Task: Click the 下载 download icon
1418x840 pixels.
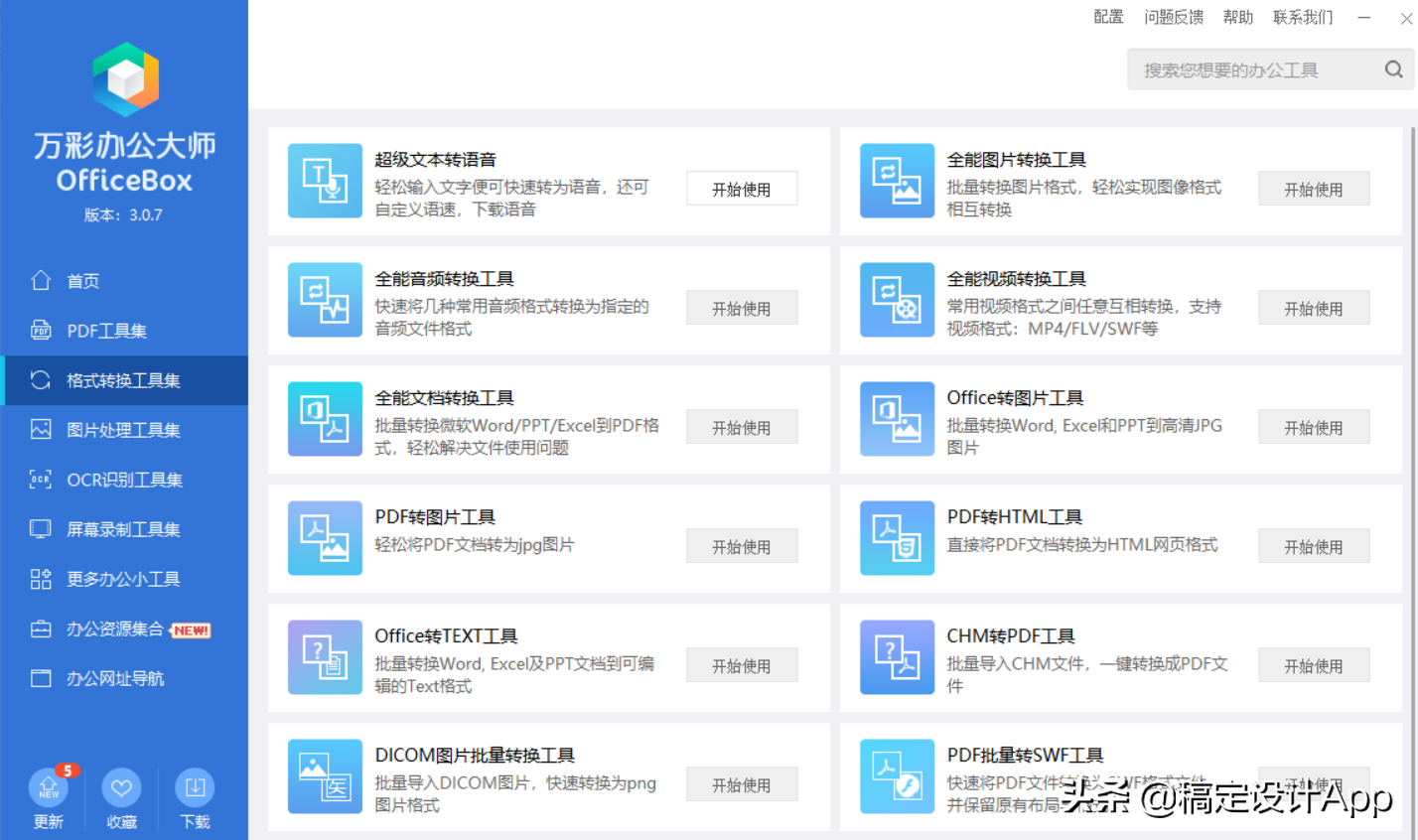Action: tap(195, 787)
